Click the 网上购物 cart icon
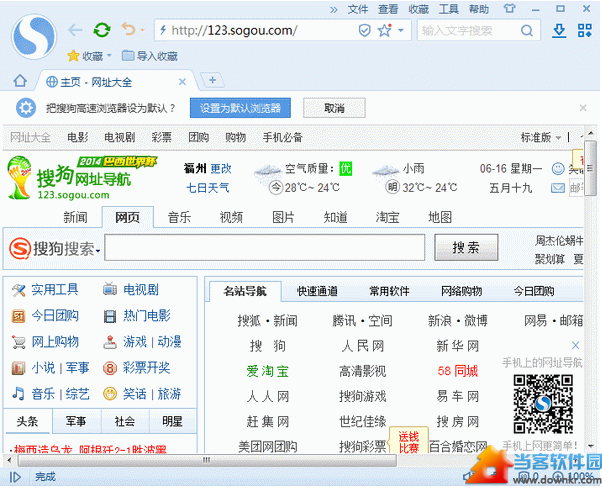Screen dimensions: 602x490 18,342
